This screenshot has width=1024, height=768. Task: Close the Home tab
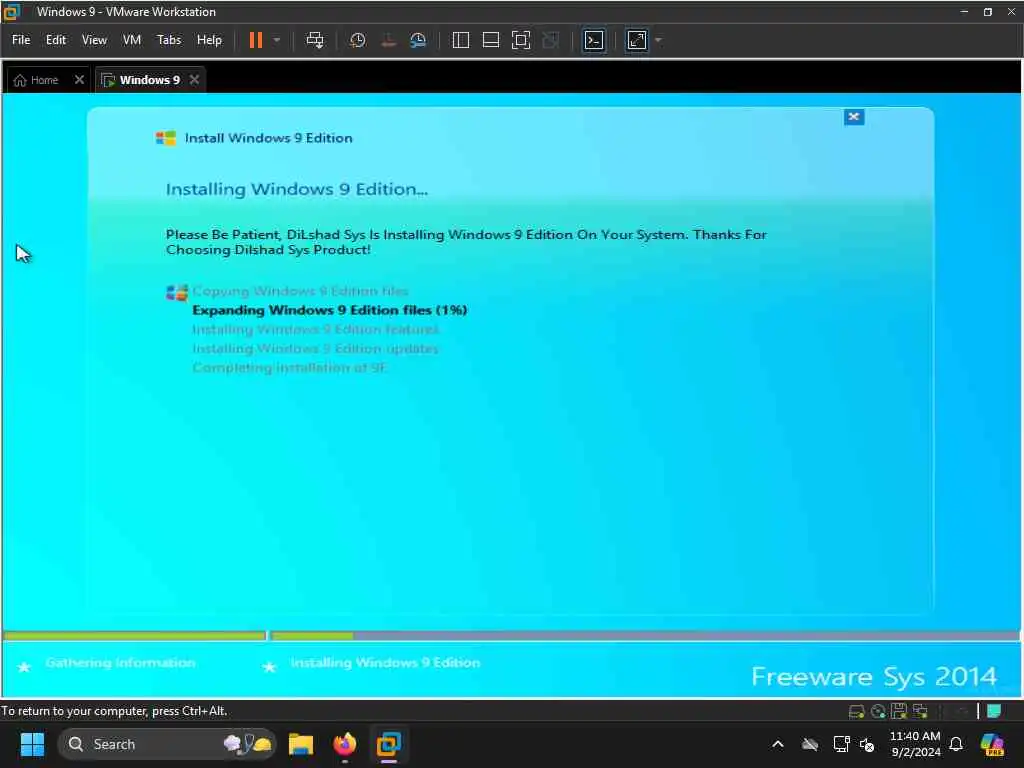pos(79,80)
